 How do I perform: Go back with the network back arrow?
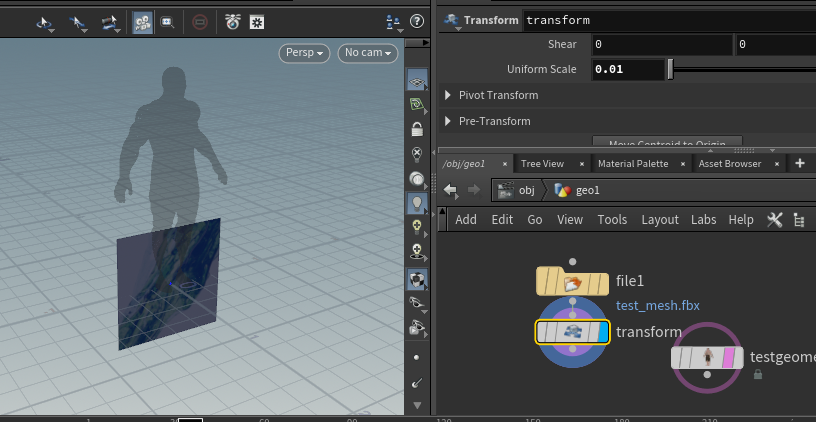(x=451, y=190)
